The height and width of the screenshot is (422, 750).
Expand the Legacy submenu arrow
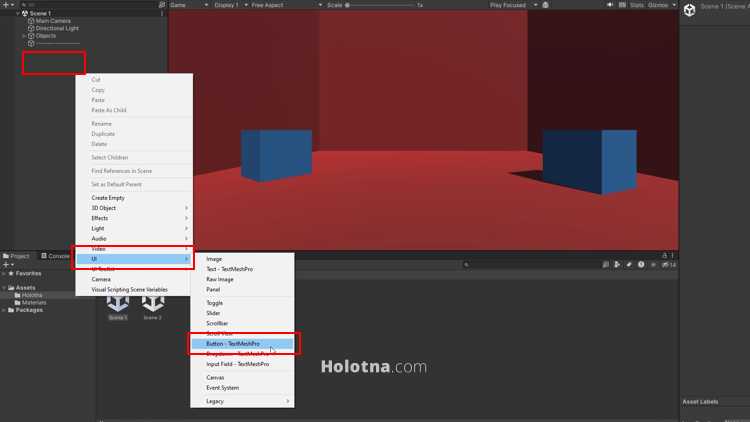(x=287, y=401)
